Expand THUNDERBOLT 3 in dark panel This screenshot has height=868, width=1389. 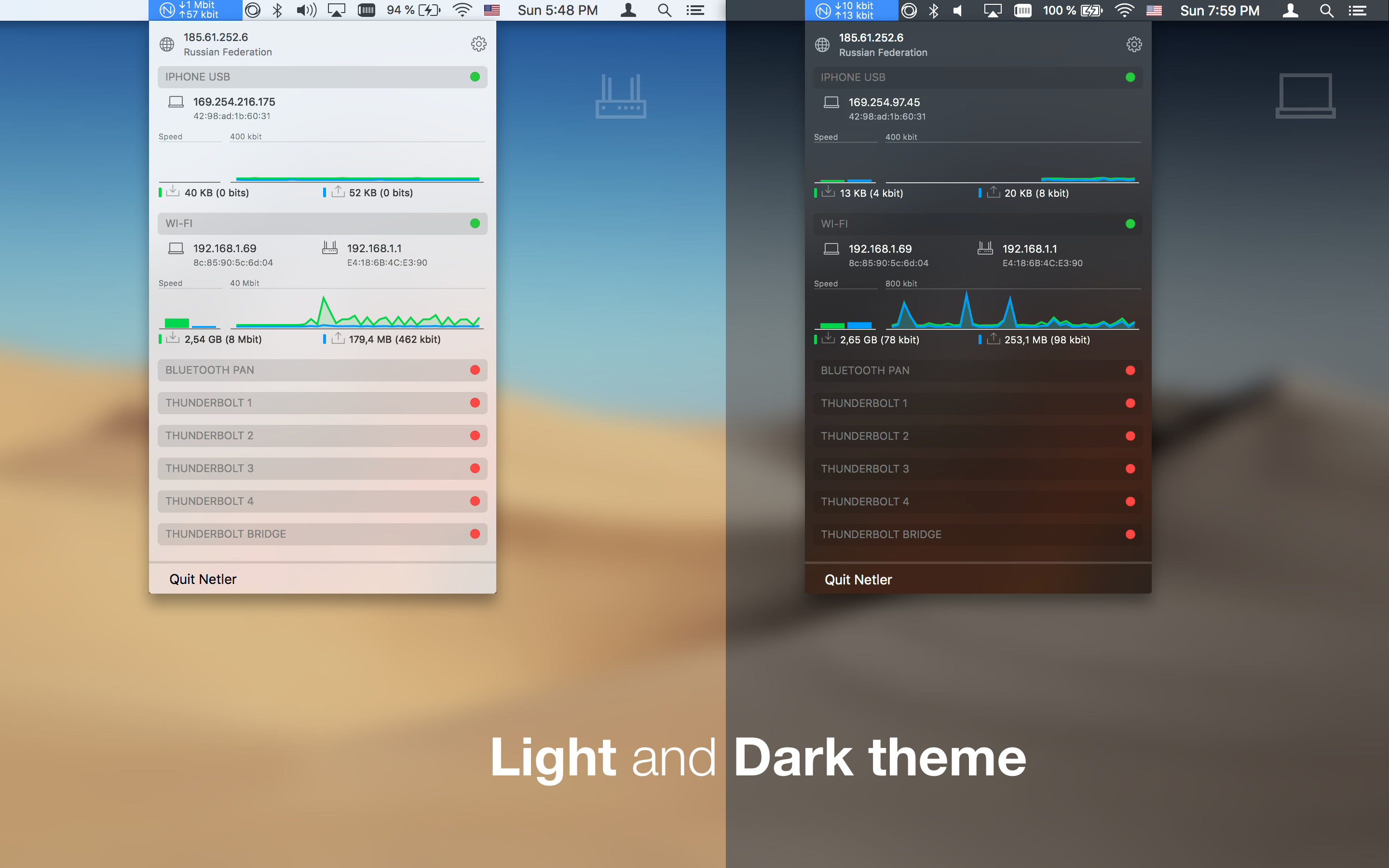coord(978,469)
